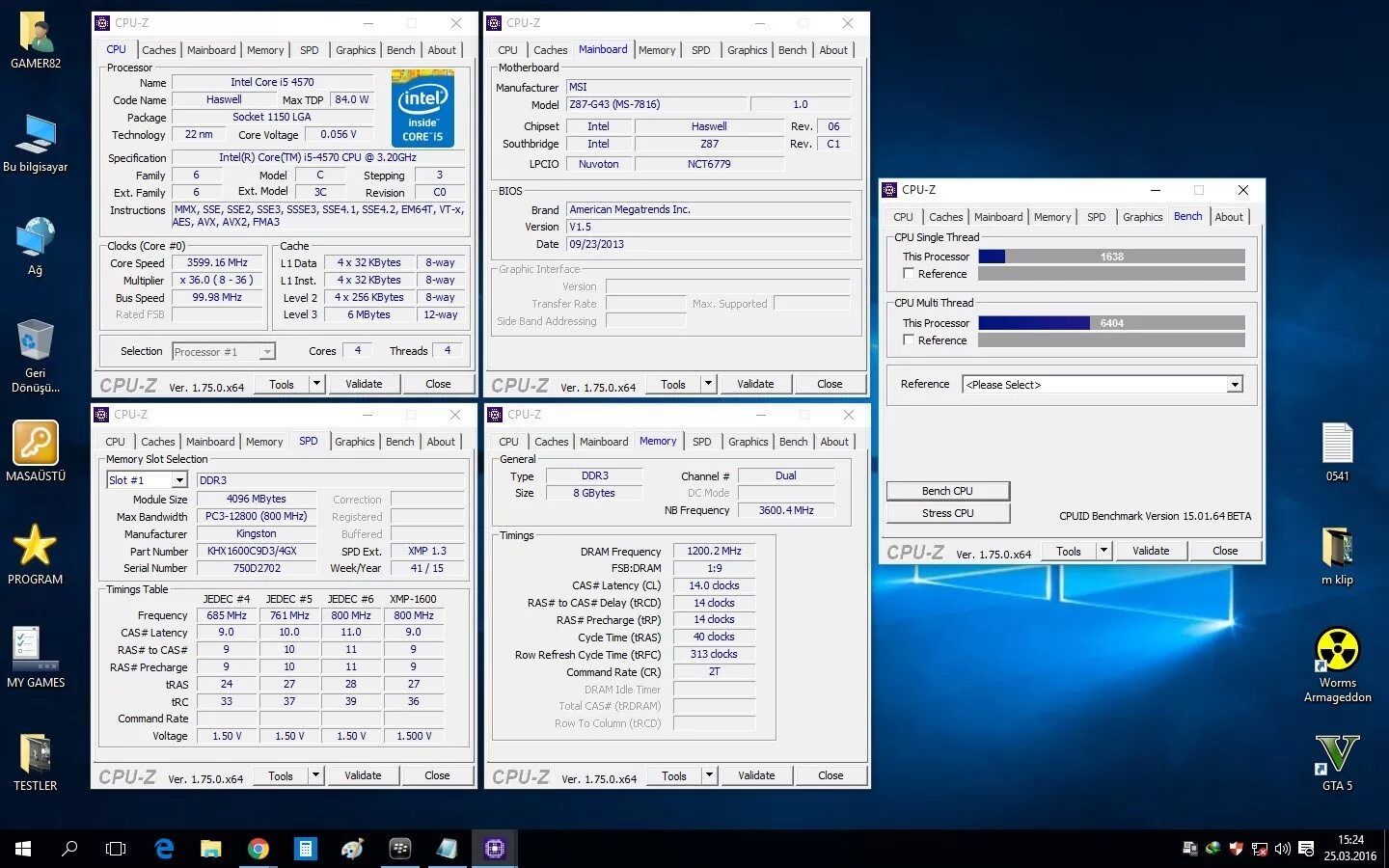Open volume speaker icon in system tray

click(x=1282, y=849)
